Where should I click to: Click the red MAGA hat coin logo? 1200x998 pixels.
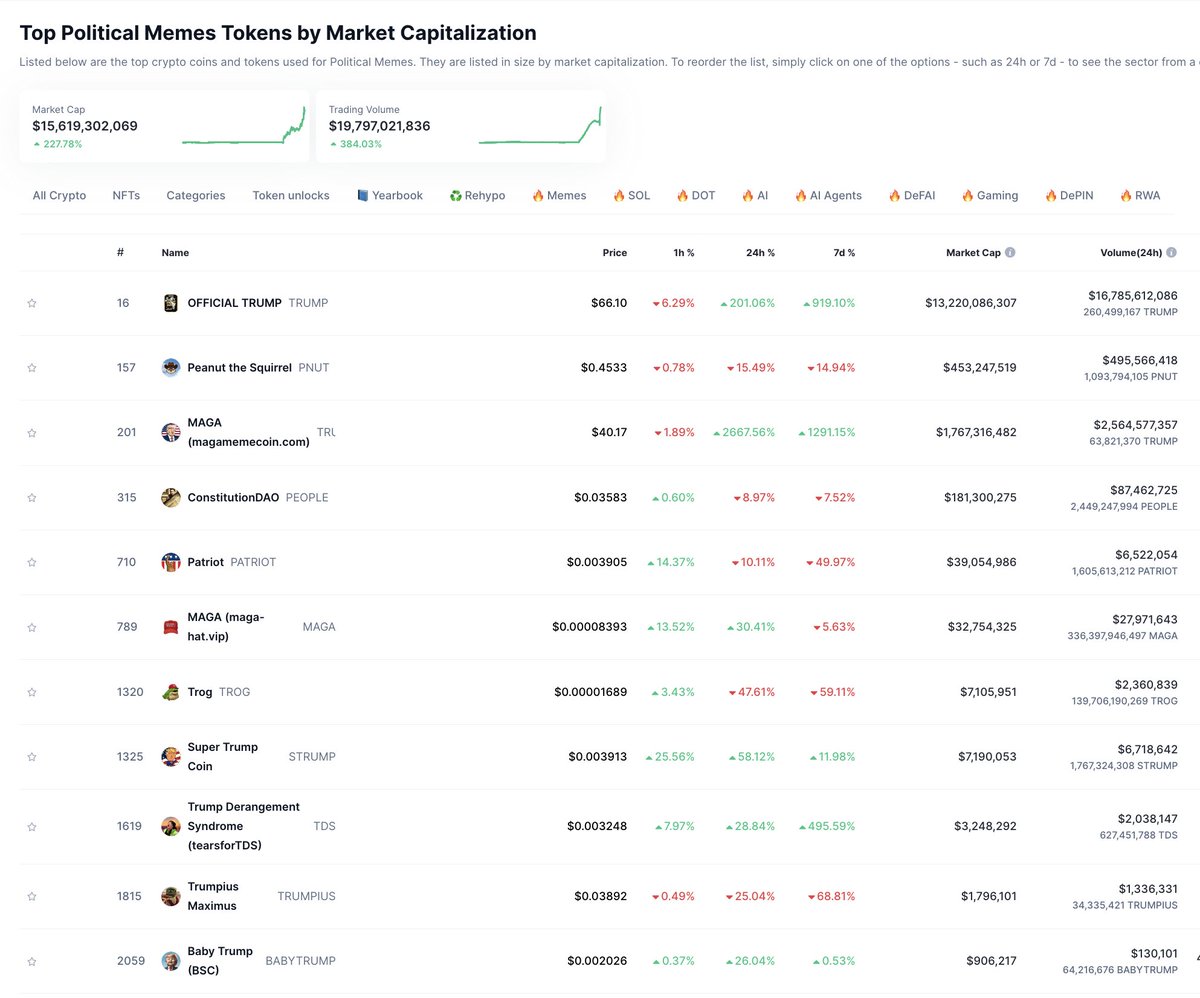[x=171, y=628]
